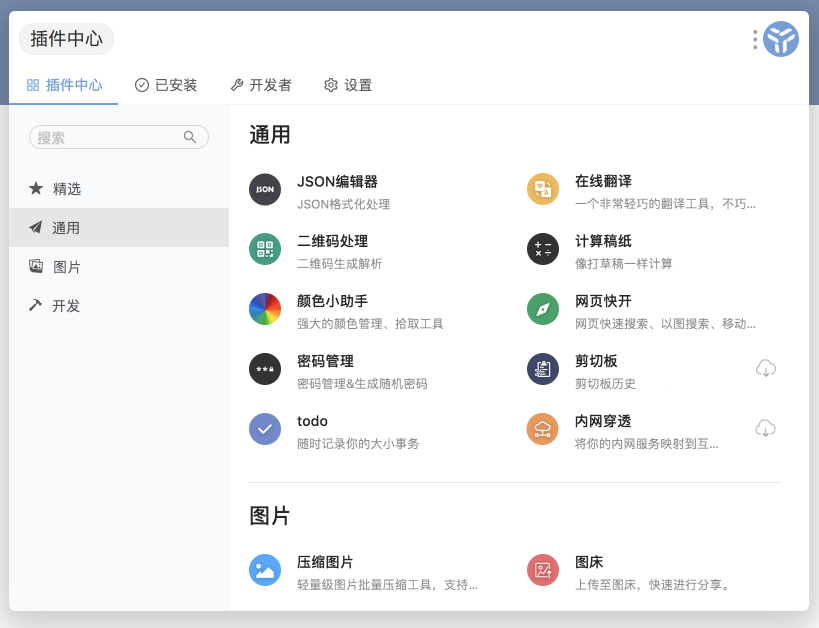Viewport: 819px width, 628px height.
Task: Click the 剪切板 plugin title
Action: point(596,361)
